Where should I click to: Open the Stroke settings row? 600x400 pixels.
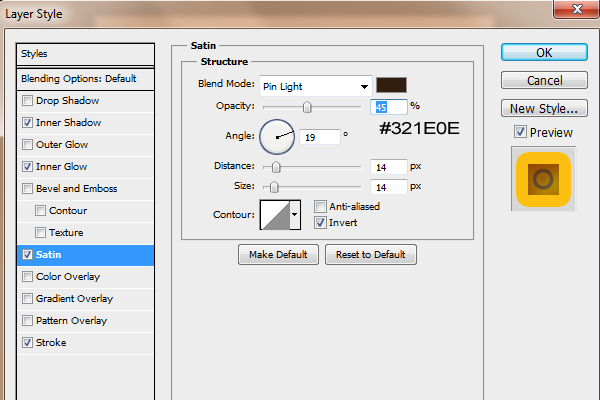(86, 343)
